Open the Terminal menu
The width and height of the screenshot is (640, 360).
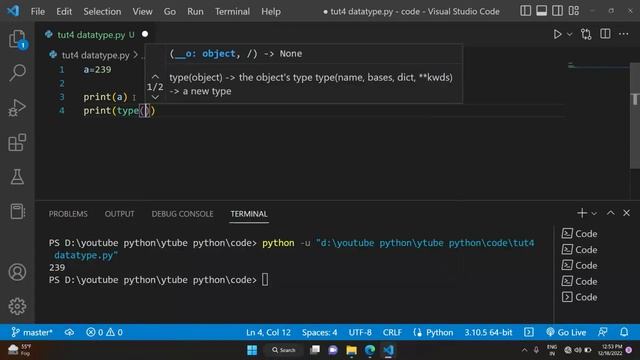[232, 11]
